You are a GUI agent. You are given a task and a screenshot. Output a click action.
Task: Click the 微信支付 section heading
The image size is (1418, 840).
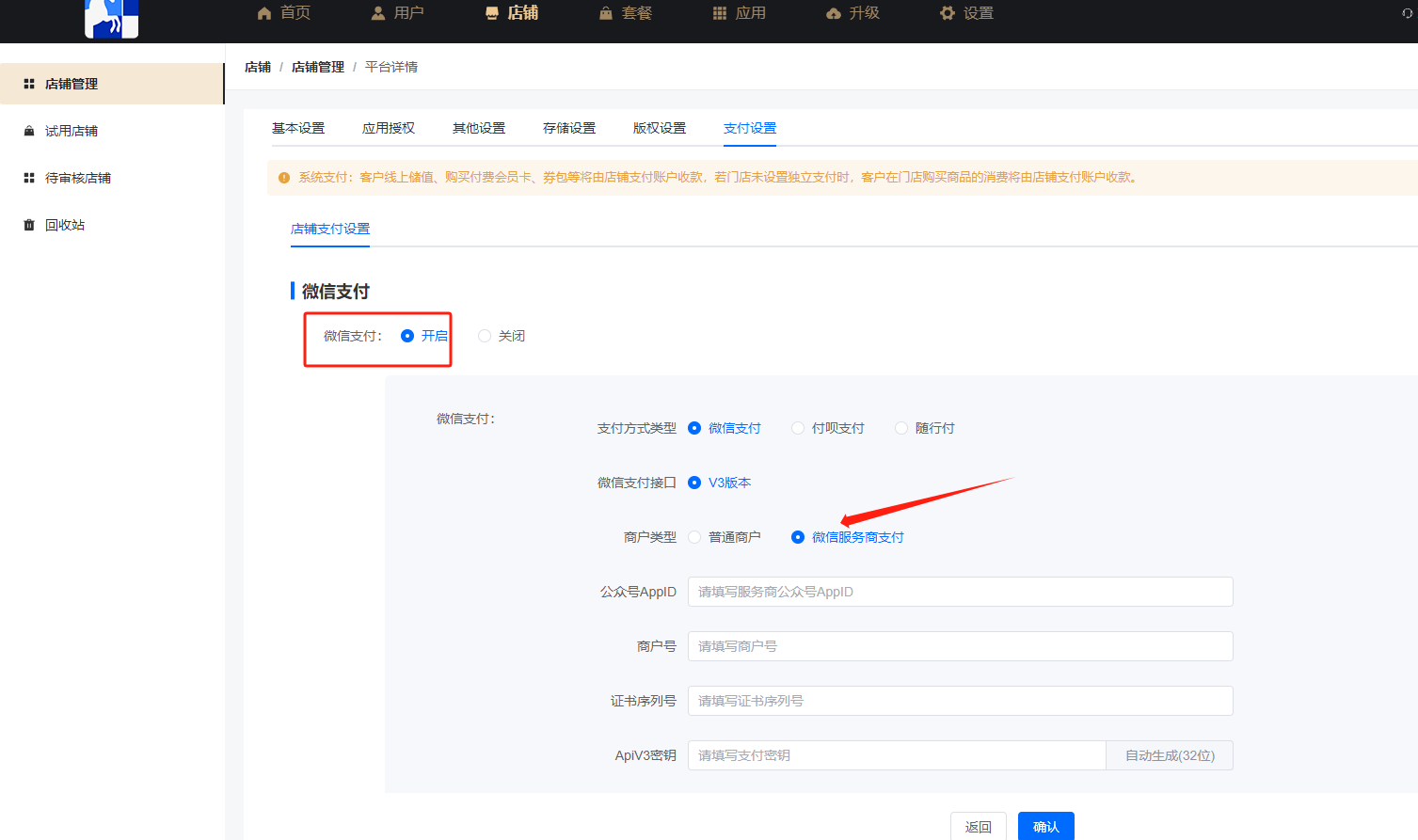point(335,292)
